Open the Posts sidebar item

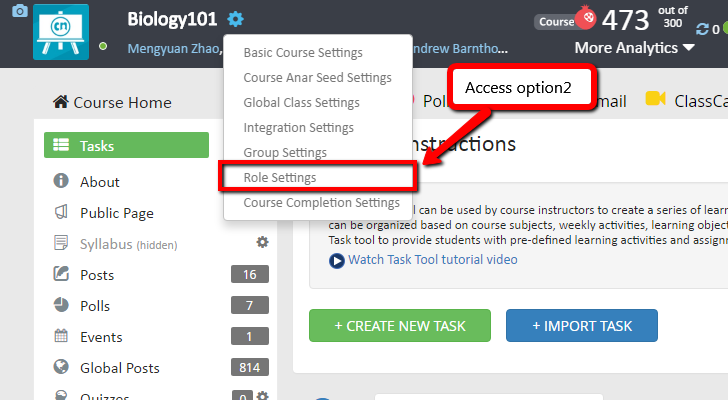coord(97,275)
